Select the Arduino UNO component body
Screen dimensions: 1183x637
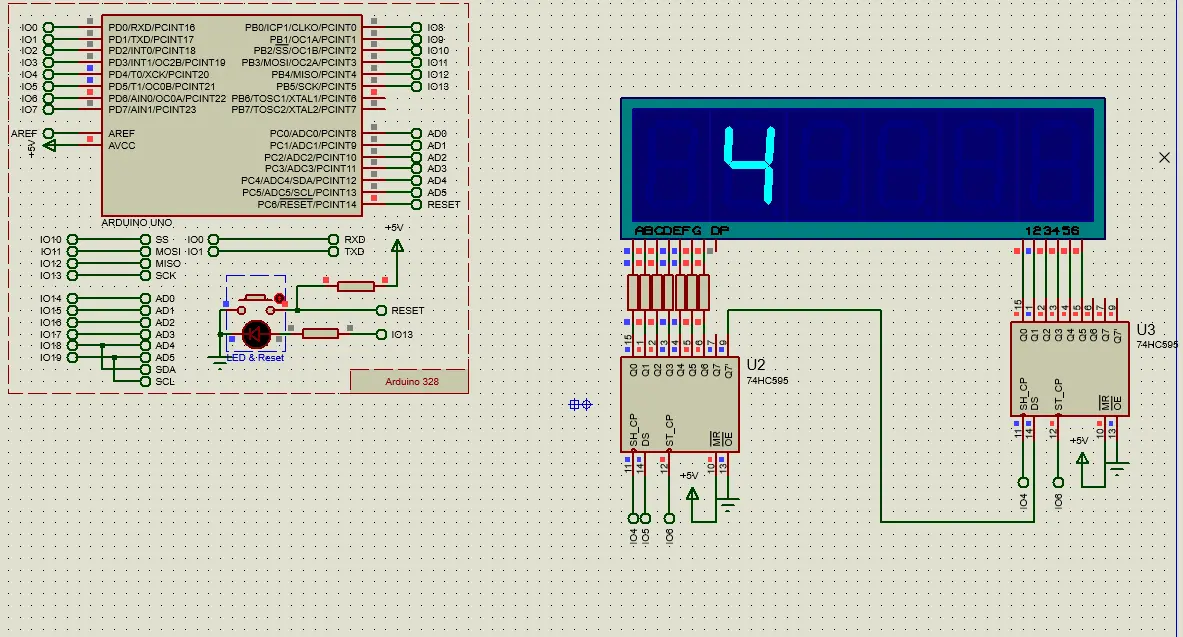click(x=232, y=115)
